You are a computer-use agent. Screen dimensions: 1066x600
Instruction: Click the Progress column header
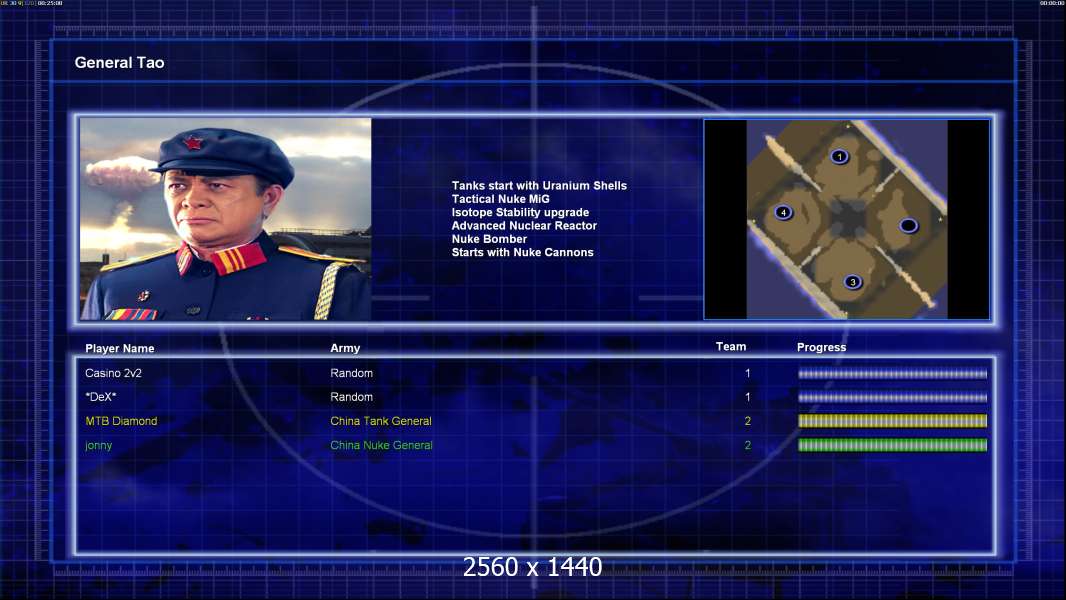tap(821, 347)
